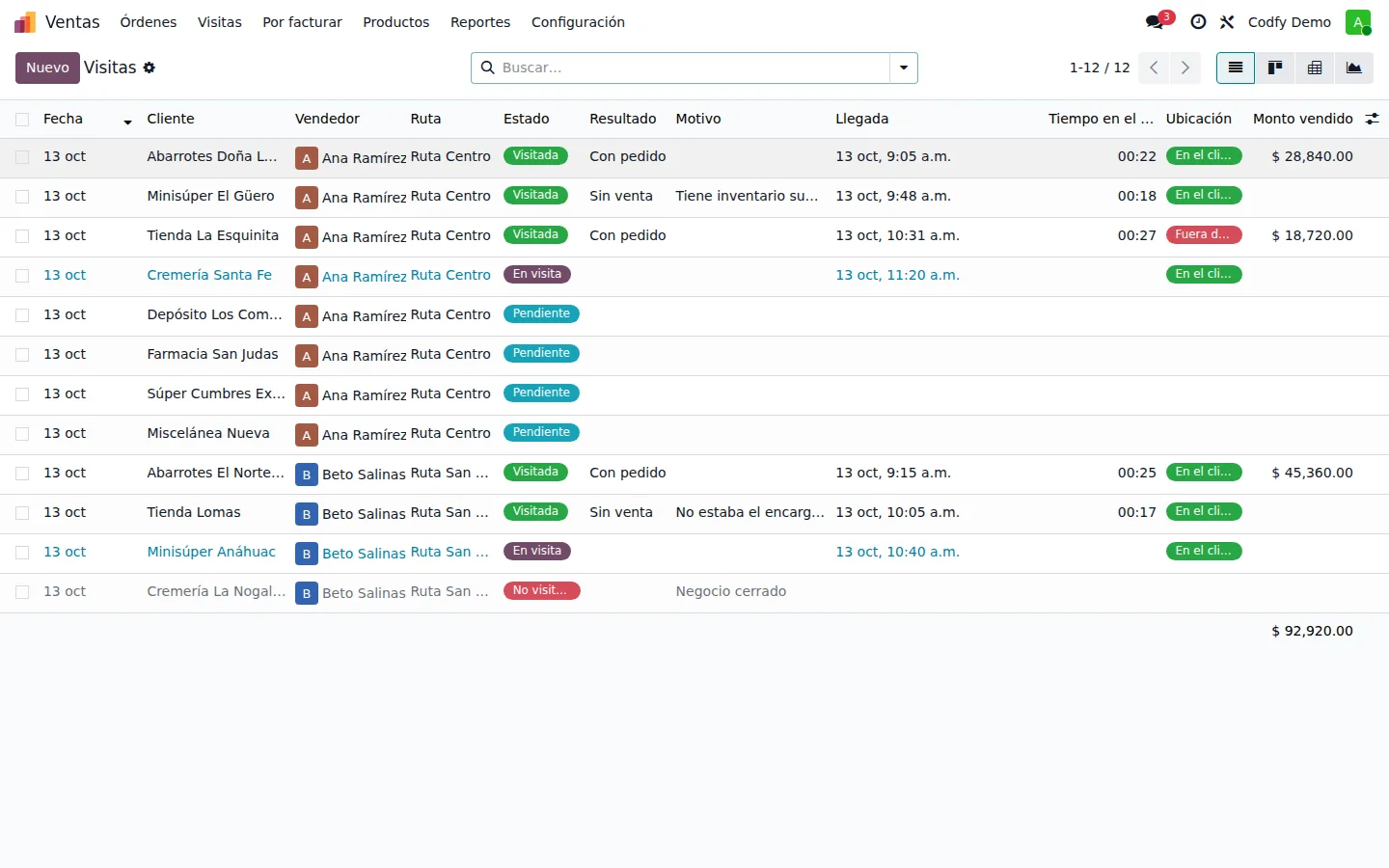Sort by the Monto vendido column
Image resolution: width=1389 pixels, height=868 pixels.
coord(1302,119)
